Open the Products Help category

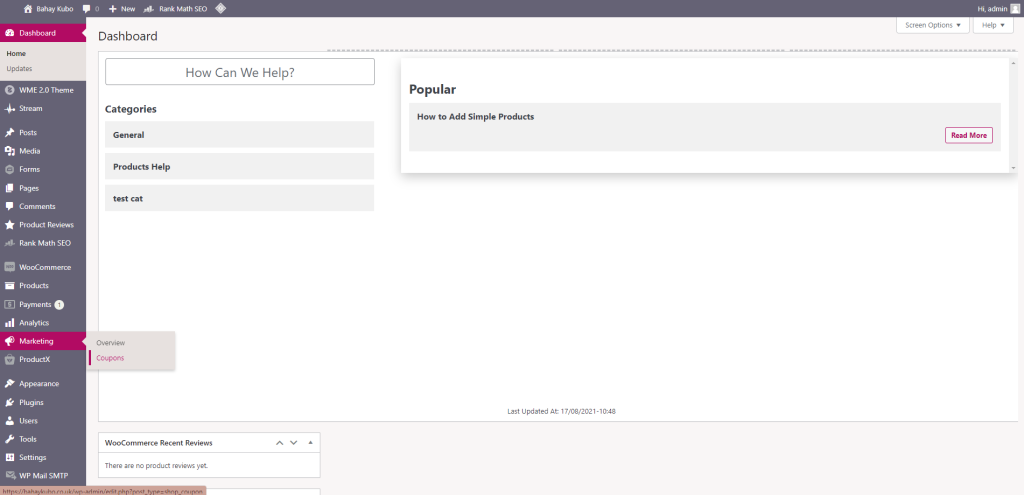click(239, 167)
